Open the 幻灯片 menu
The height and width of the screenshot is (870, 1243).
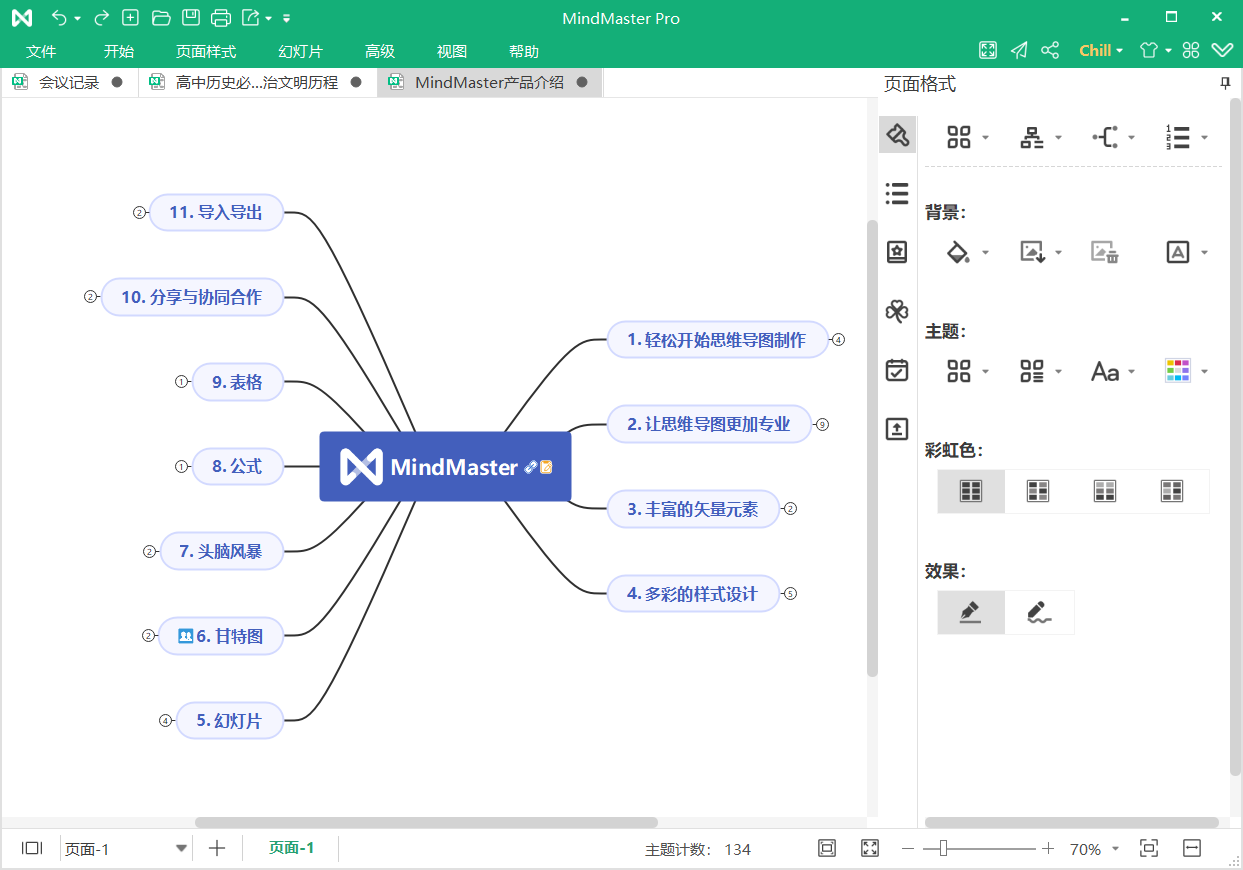pyautogui.click(x=300, y=52)
